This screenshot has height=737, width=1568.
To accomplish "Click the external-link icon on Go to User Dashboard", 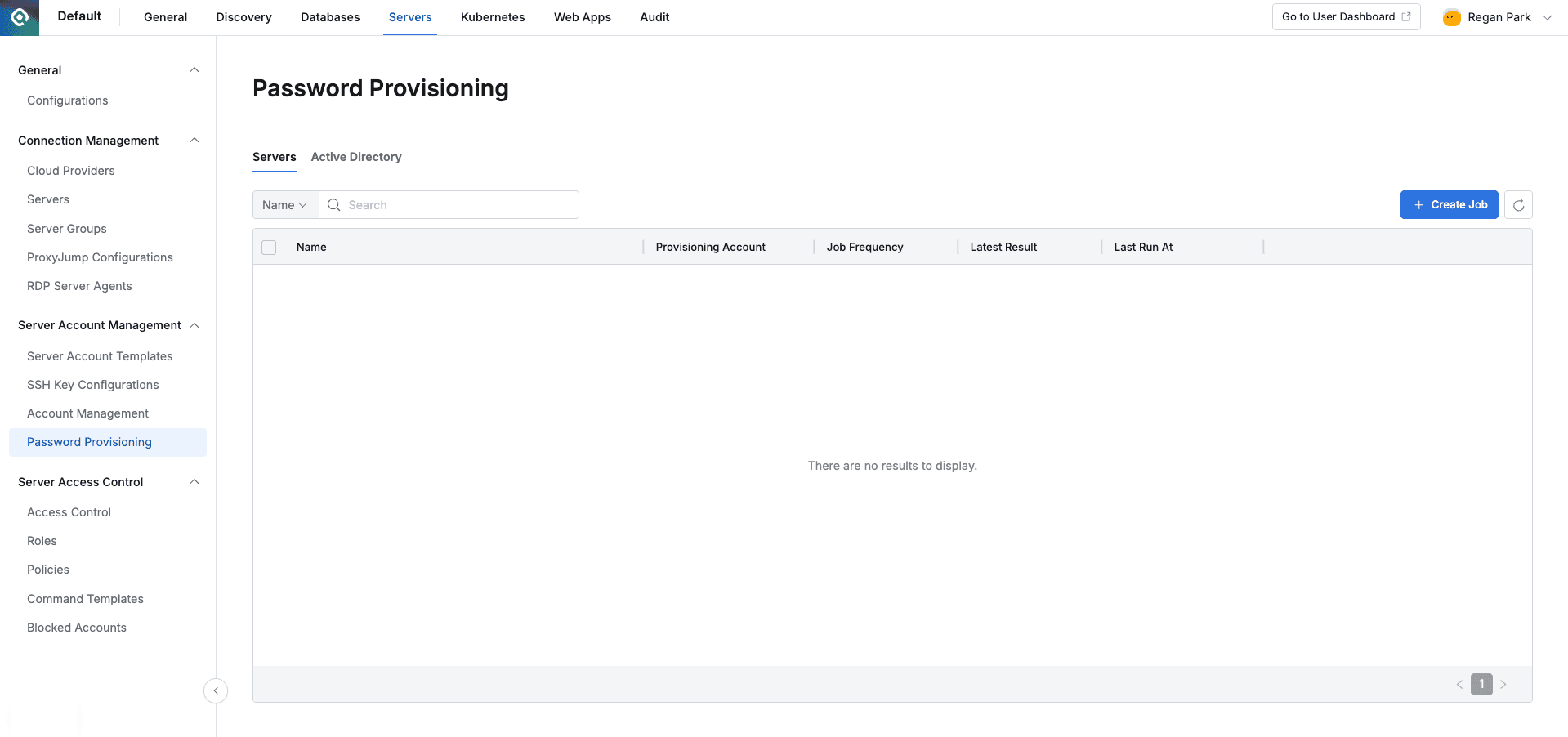I will (x=1408, y=16).
